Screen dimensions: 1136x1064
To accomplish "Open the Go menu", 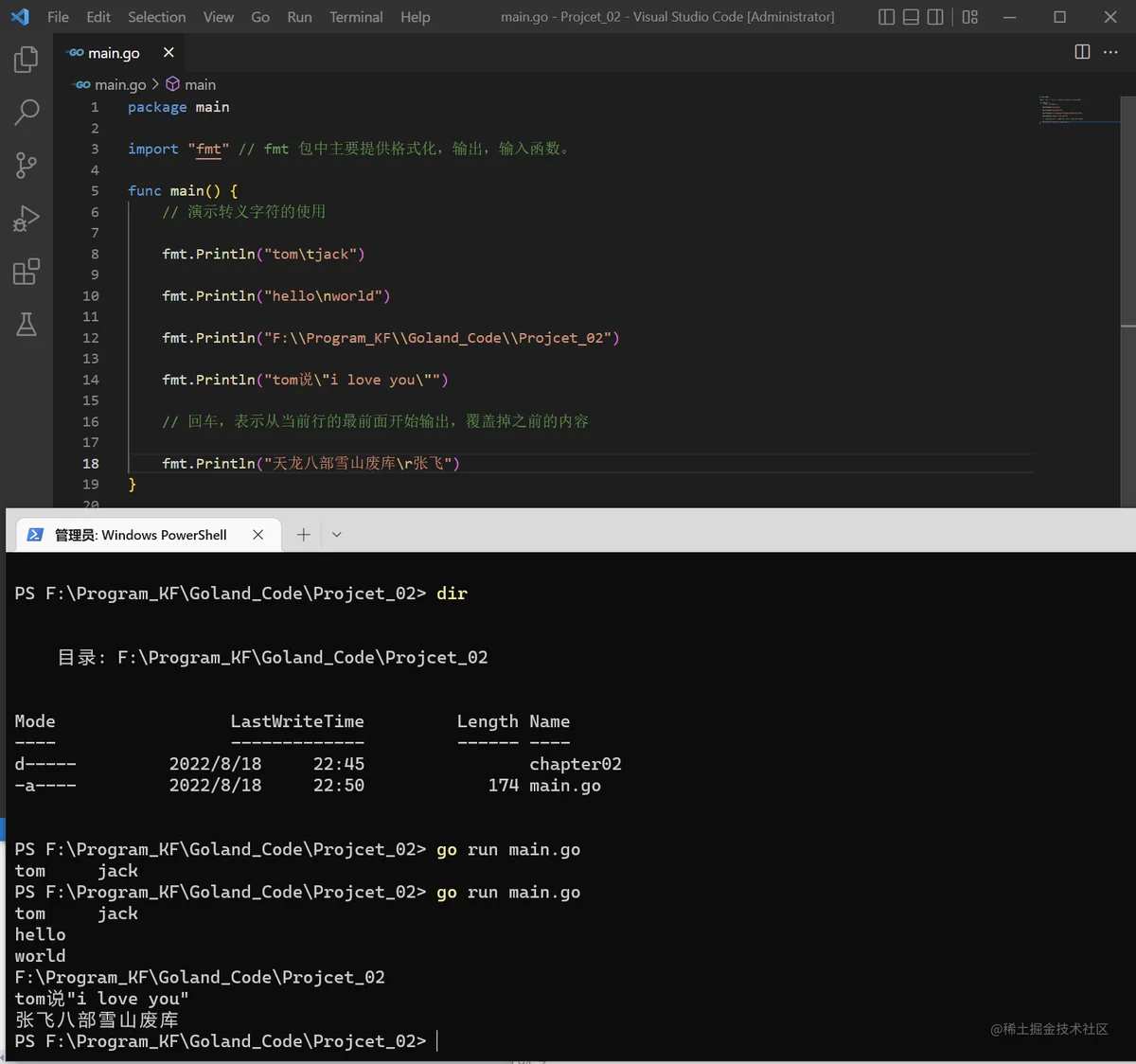I will [260, 17].
